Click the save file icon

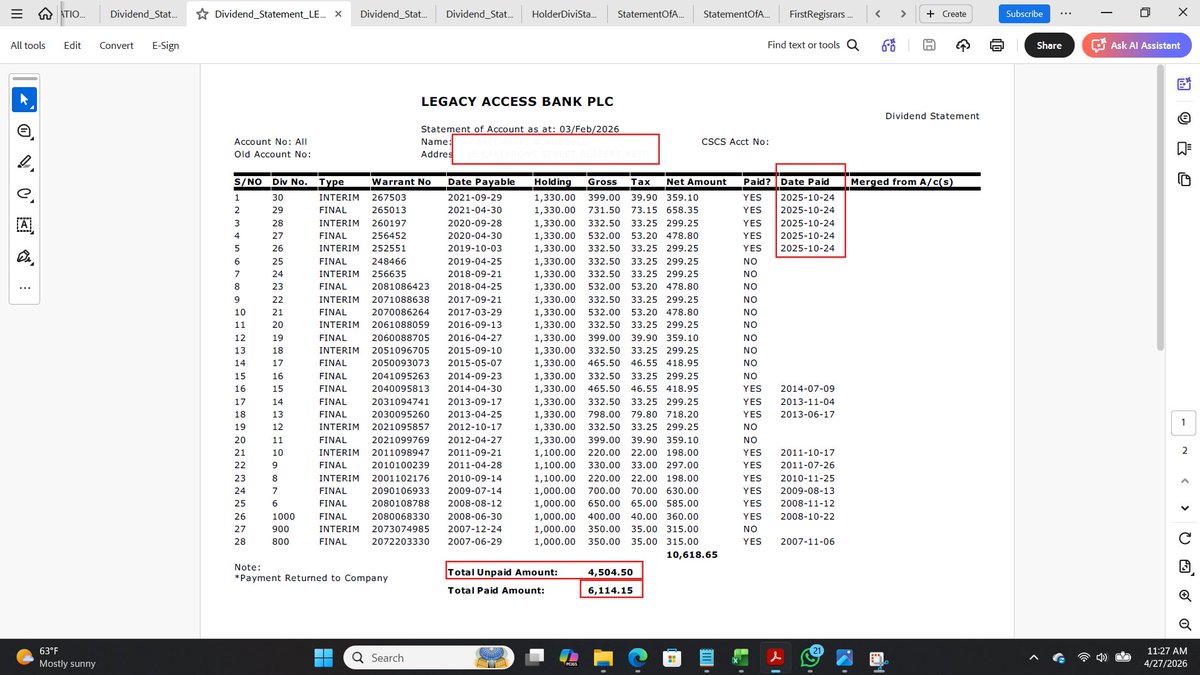click(929, 45)
